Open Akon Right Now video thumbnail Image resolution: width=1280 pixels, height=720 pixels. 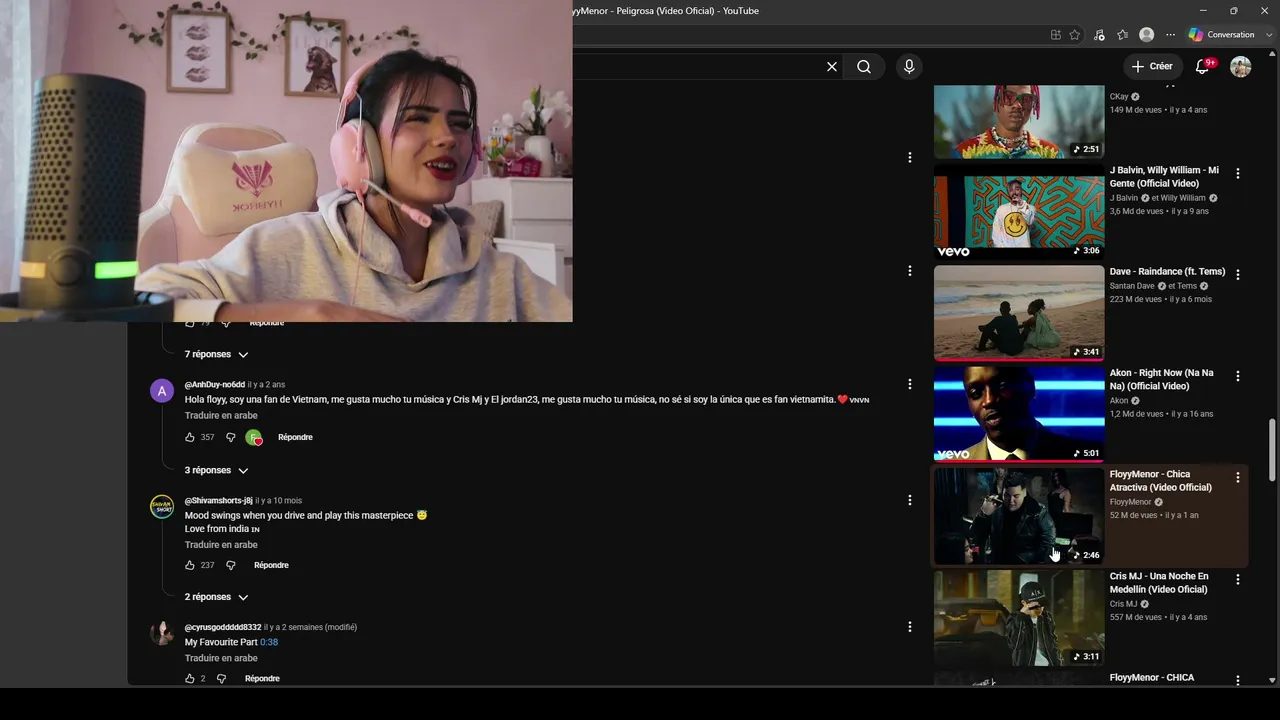[1019, 415]
